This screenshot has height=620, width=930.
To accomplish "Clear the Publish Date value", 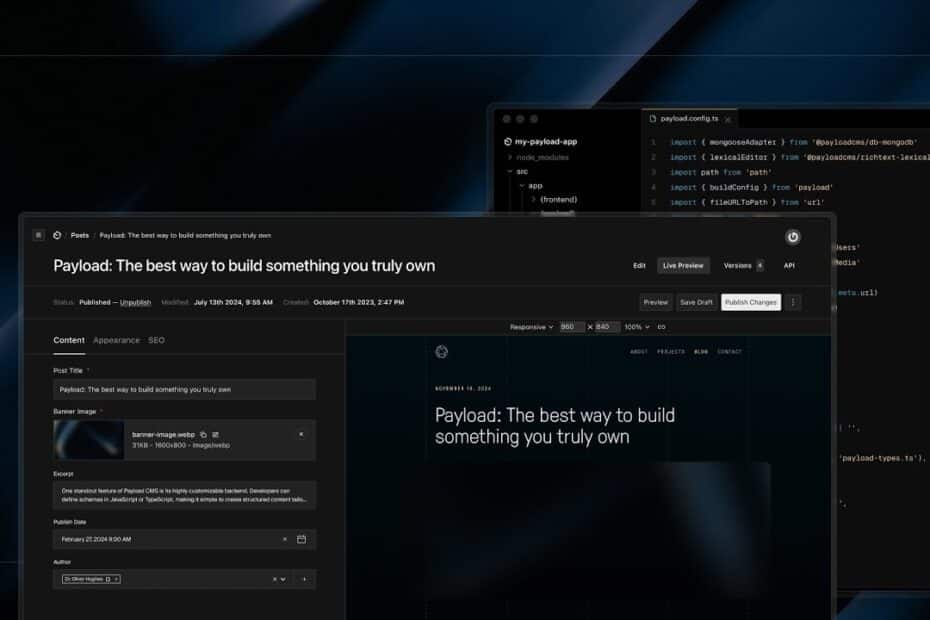I will pyautogui.click(x=285, y=539).
